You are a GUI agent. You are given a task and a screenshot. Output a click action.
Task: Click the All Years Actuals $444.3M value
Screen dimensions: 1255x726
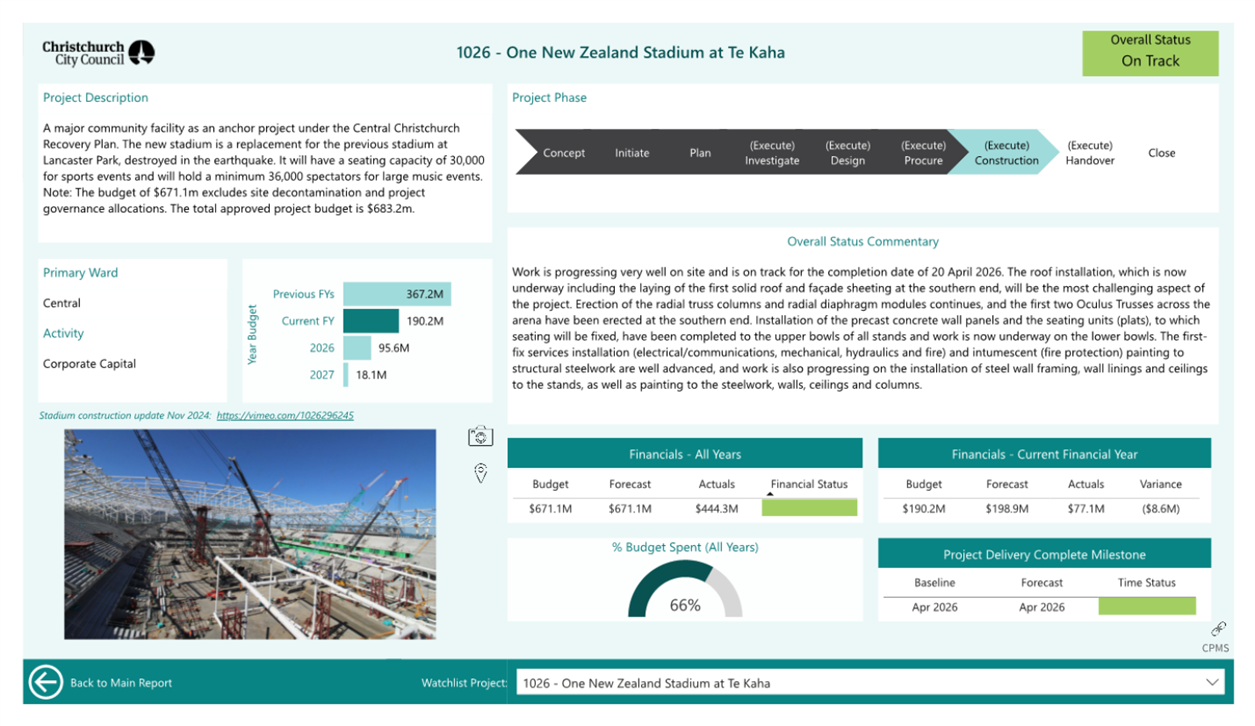tap(716, 509)
